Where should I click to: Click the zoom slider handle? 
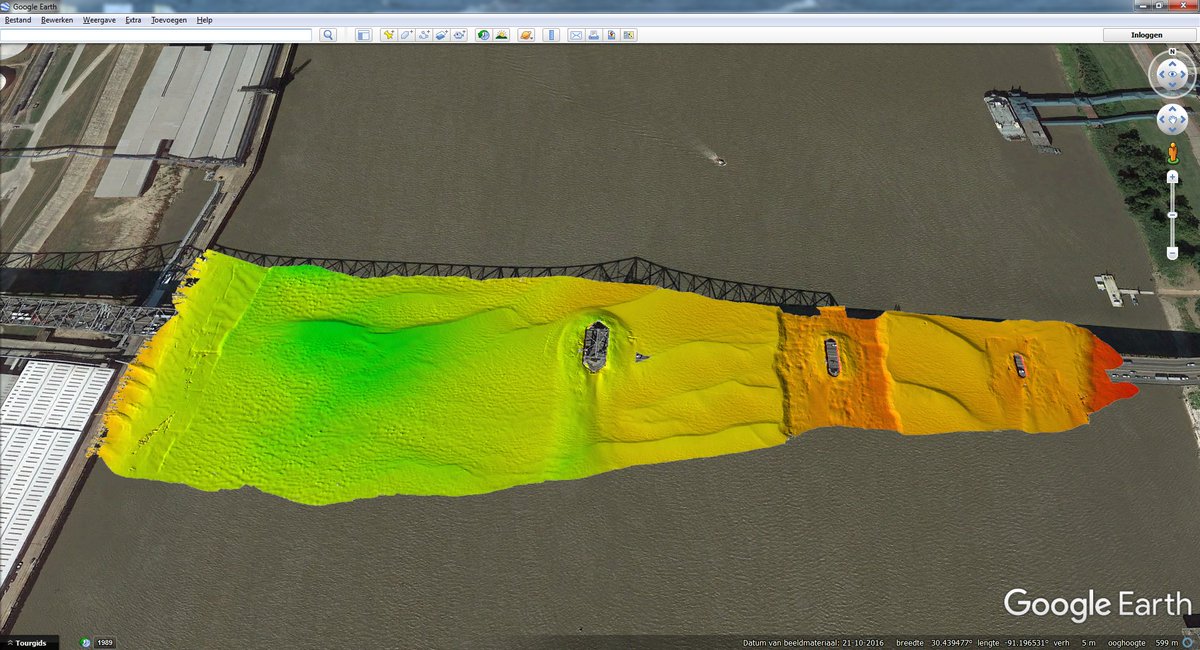(x=1172, y=215)
